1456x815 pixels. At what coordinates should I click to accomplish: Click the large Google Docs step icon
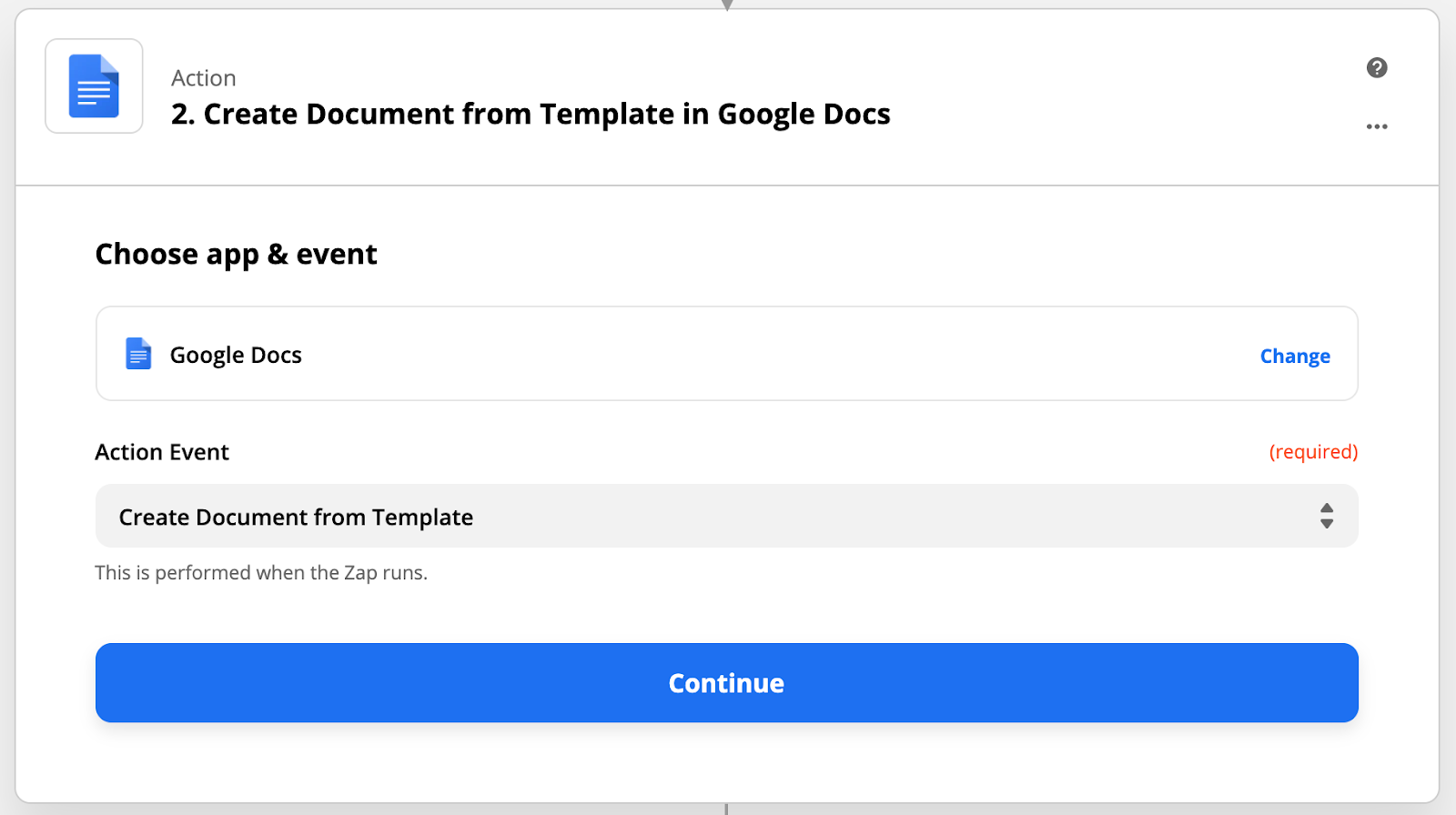94,86
